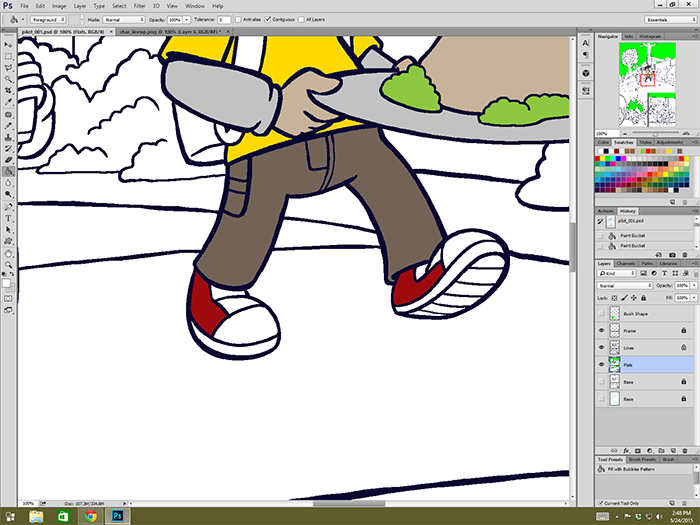Select the Zoom tool
700x525 pixels.
coord(8,265)
